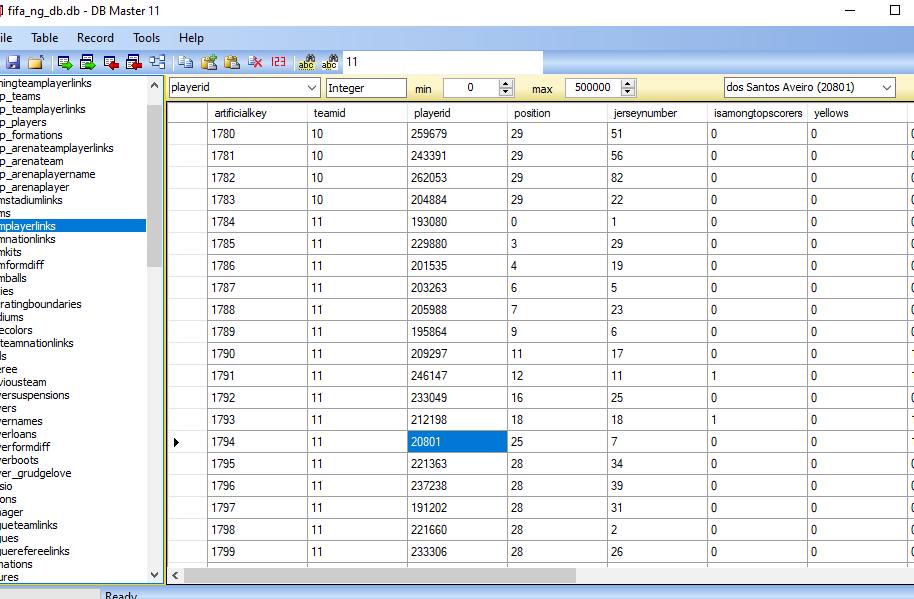Open the File menu
914x599 pixels.
(5, 38)
